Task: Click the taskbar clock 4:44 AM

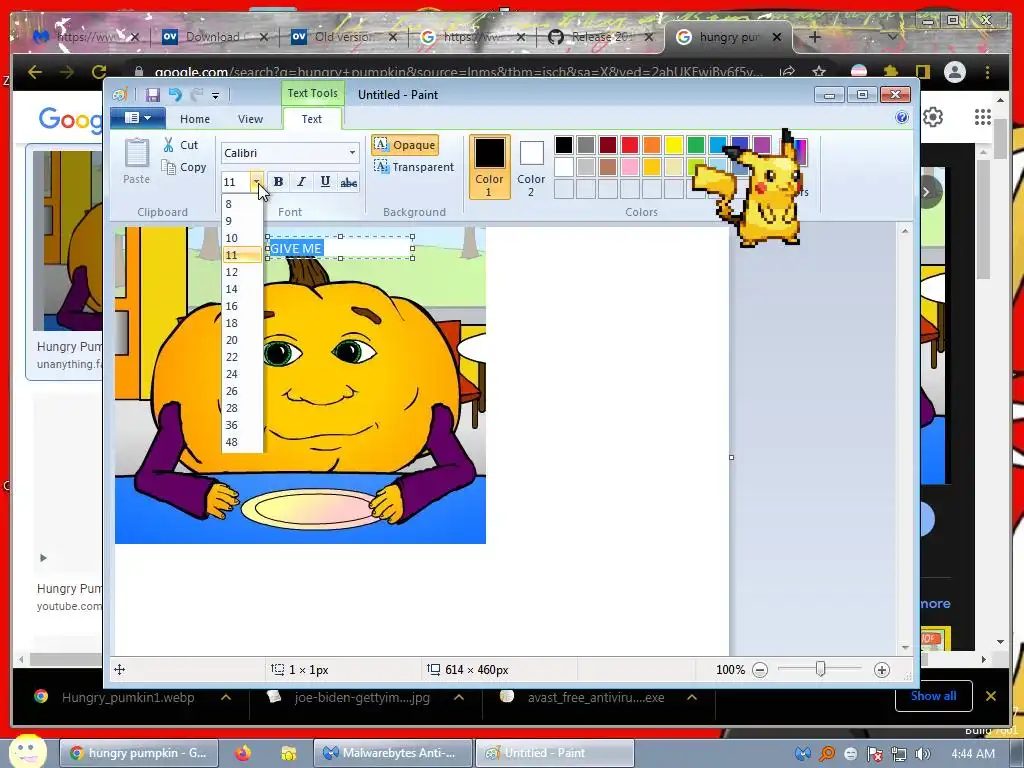Action: [973, 754]
